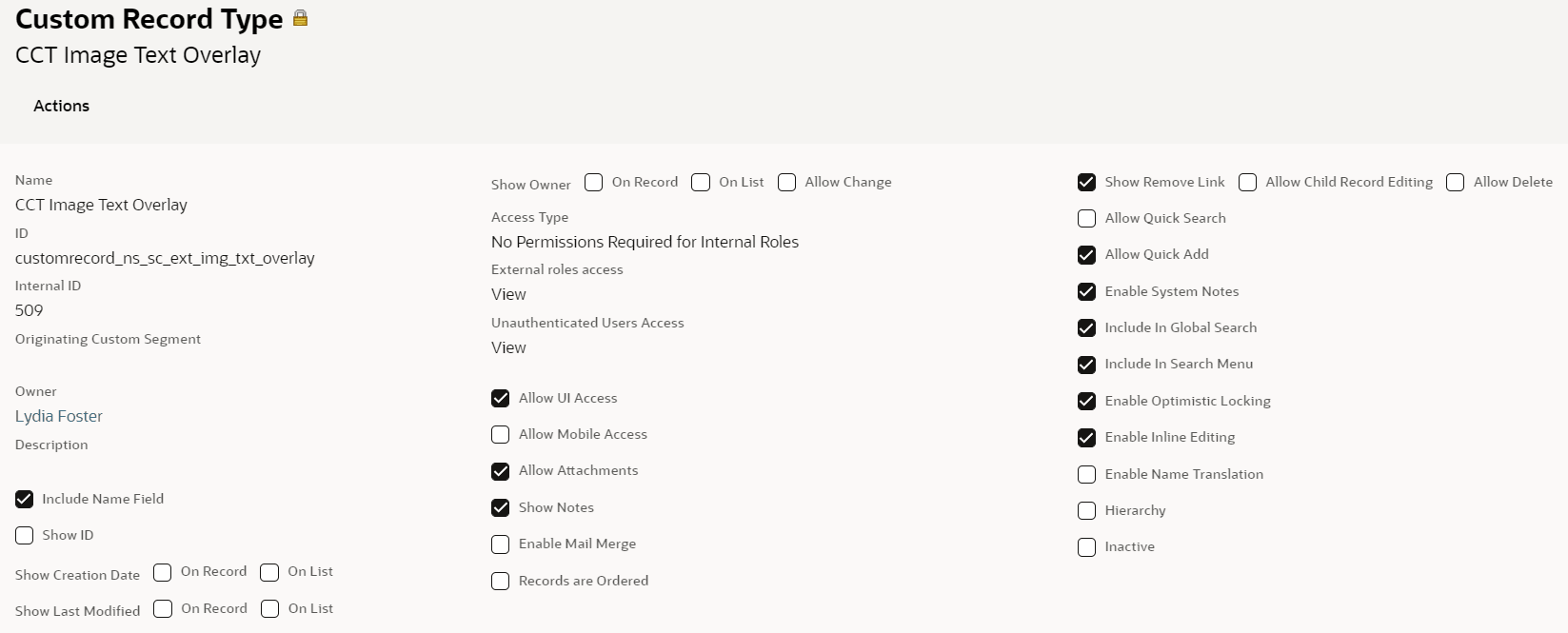Check Enable Mail Merge box

501,544
